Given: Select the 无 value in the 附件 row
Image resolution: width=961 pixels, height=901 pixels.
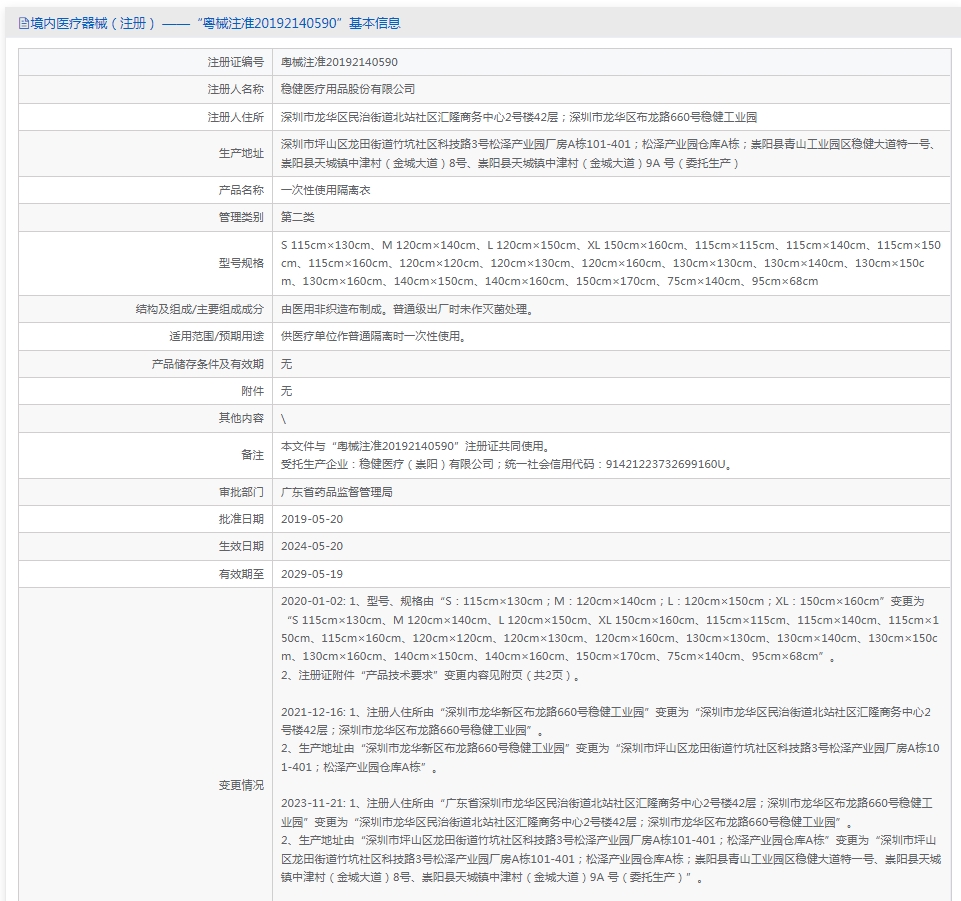Looking at the screenshot, I should point(286,391).
